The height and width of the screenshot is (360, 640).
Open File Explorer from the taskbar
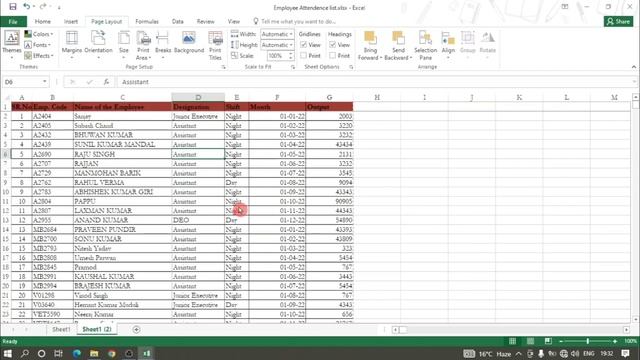point(94,353)
